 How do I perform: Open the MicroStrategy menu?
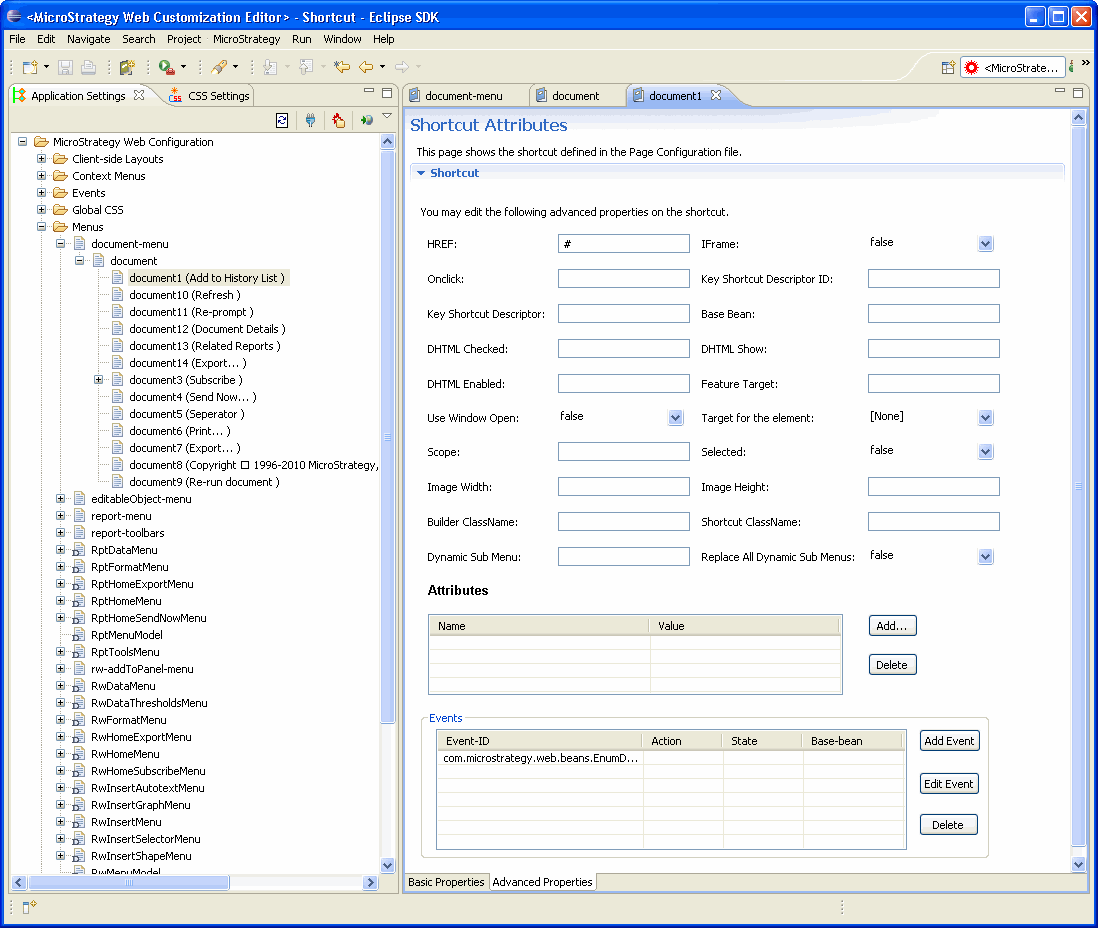pyautogui.click(x=246, y=39)
